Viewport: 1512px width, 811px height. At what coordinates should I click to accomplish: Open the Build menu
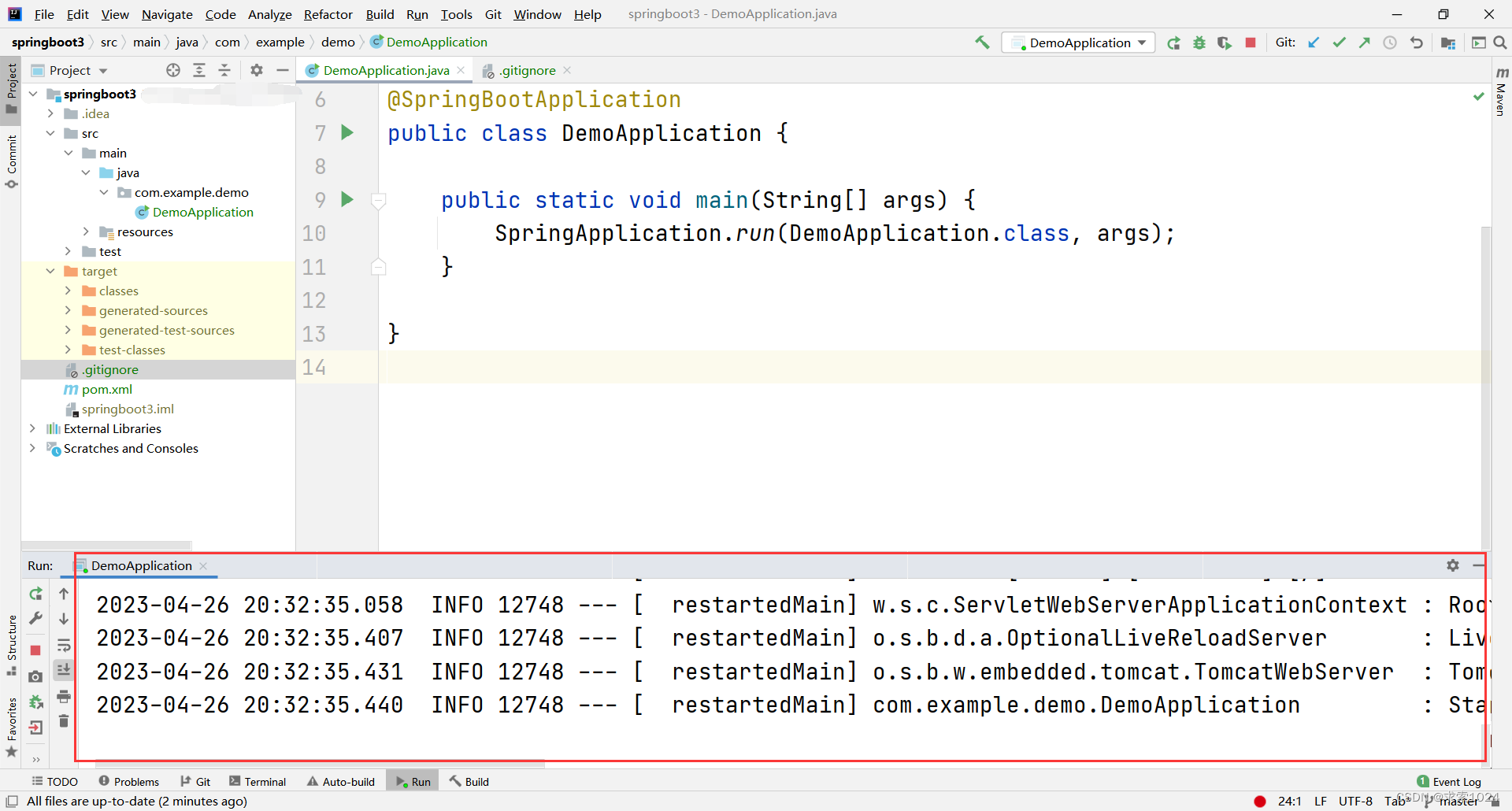tap(380, 14)
